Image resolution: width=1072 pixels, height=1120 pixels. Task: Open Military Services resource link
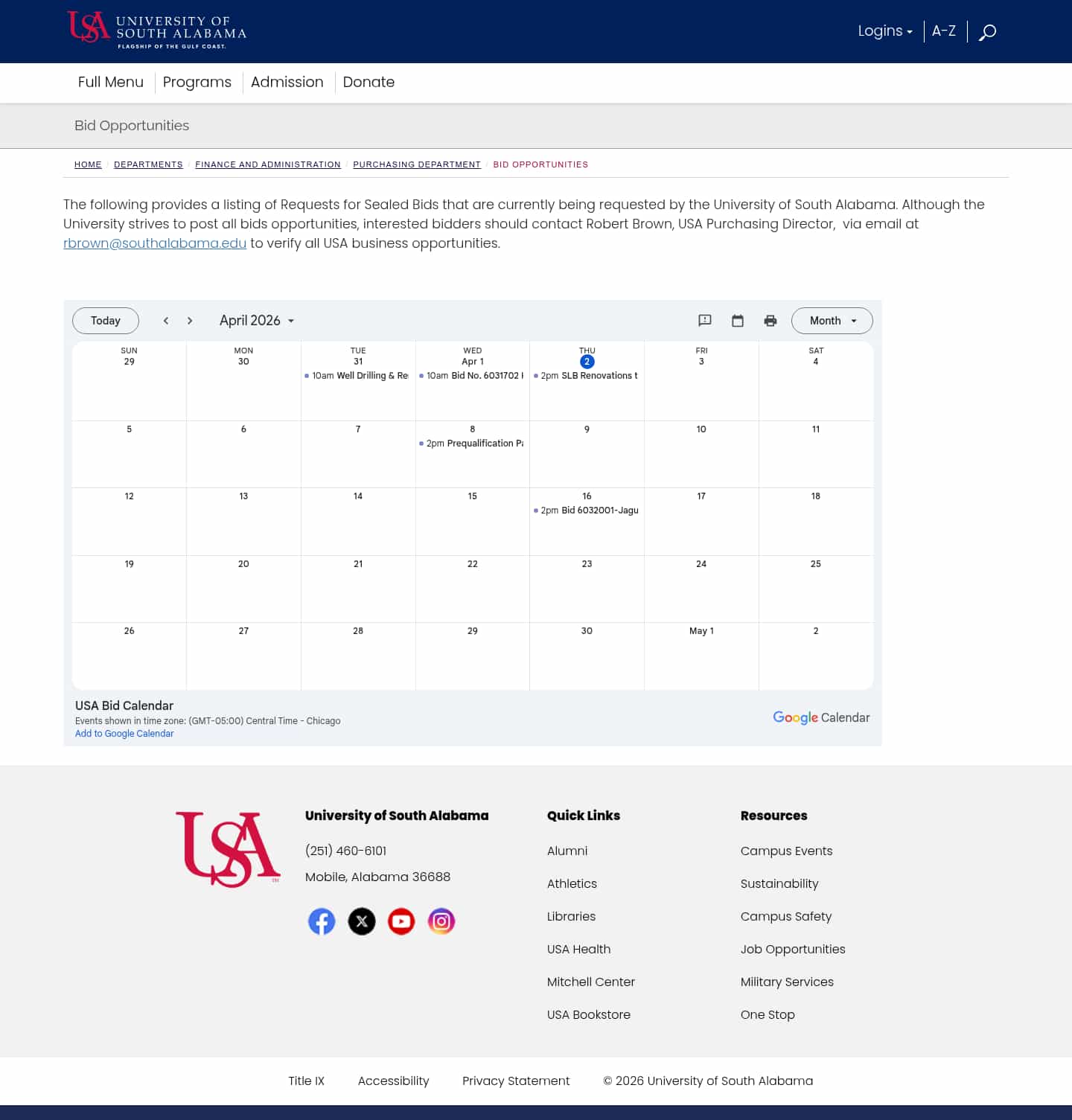(x=787, y=982)
